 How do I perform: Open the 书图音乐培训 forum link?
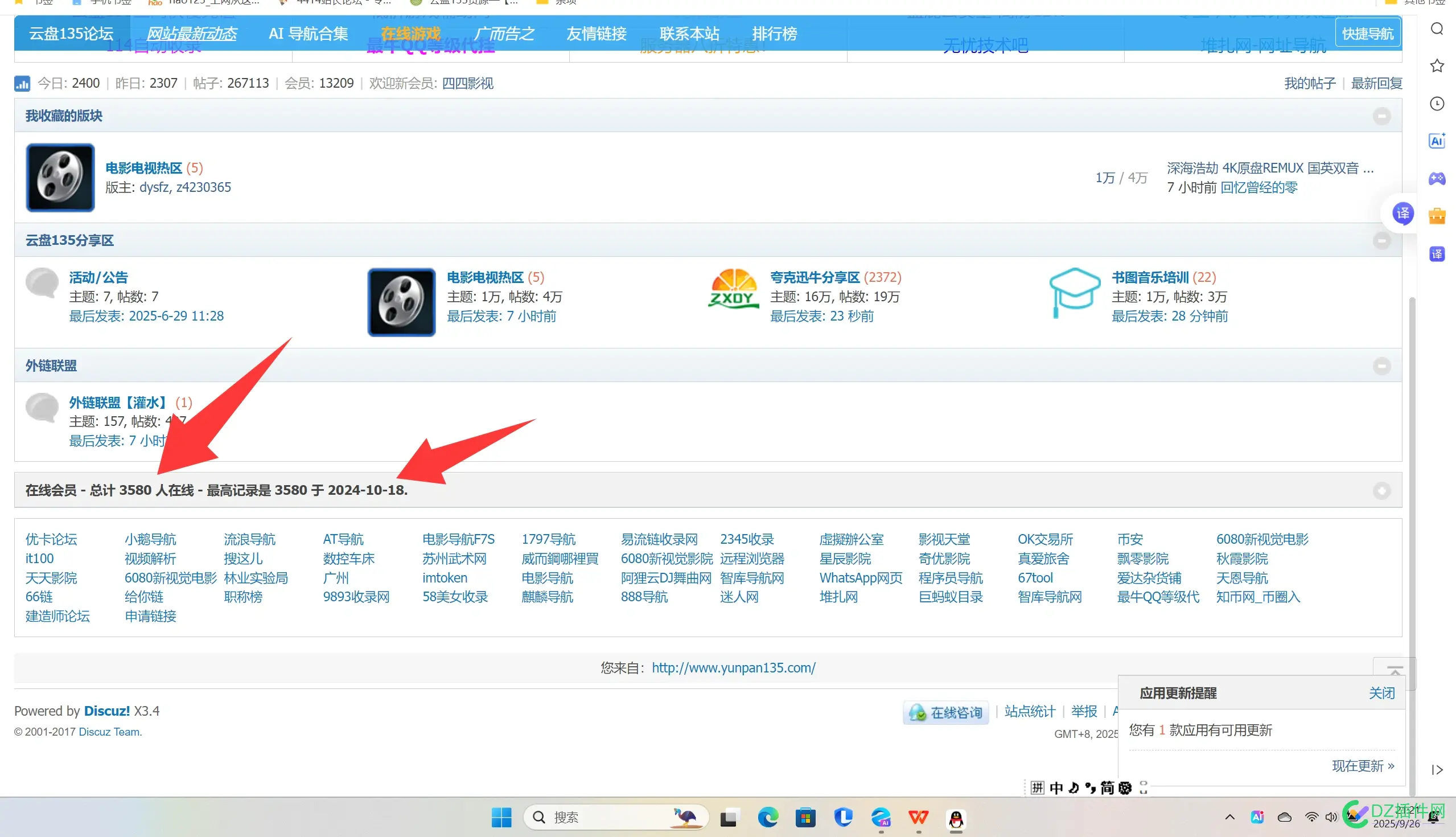1149,278
